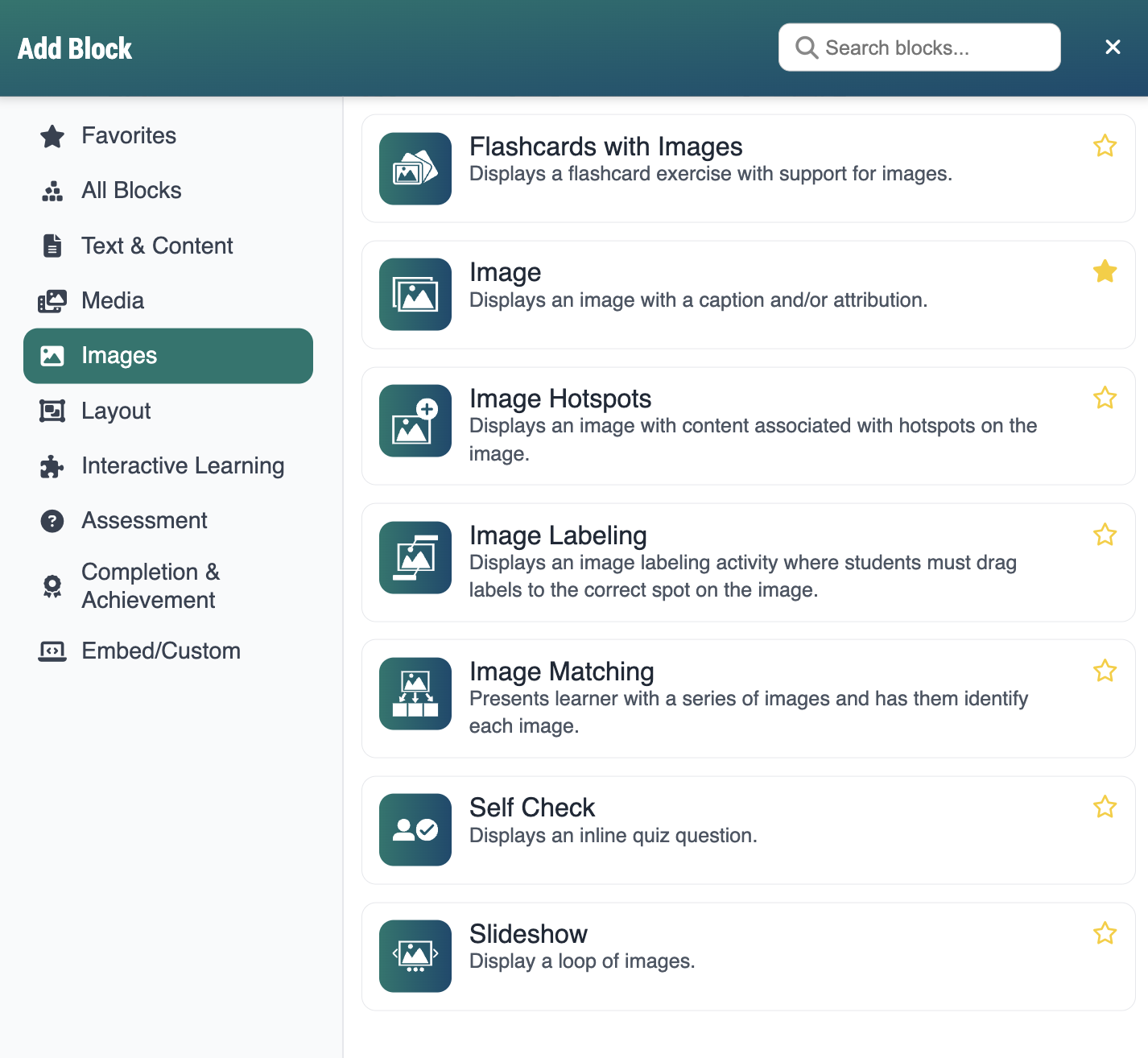Click the Embed/Custom laptop code icon
This screenshot has width=1148, height=1058.
point(52,651)
